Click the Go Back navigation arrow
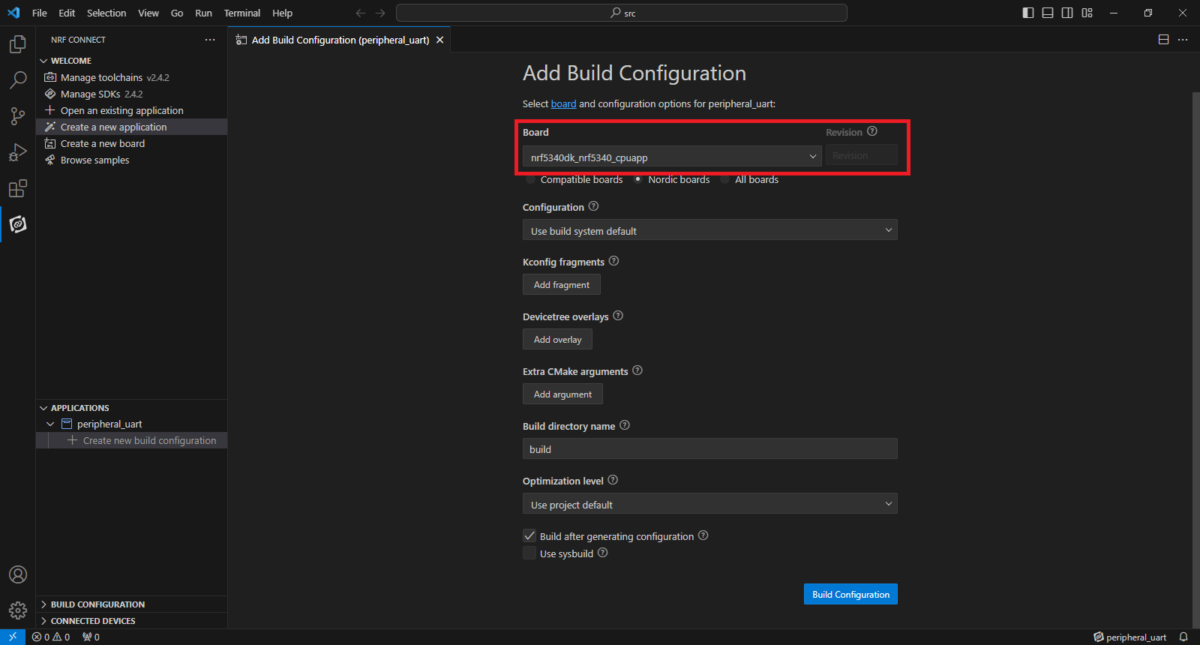Screen dimensions: 1200x645 coord(361,13)
